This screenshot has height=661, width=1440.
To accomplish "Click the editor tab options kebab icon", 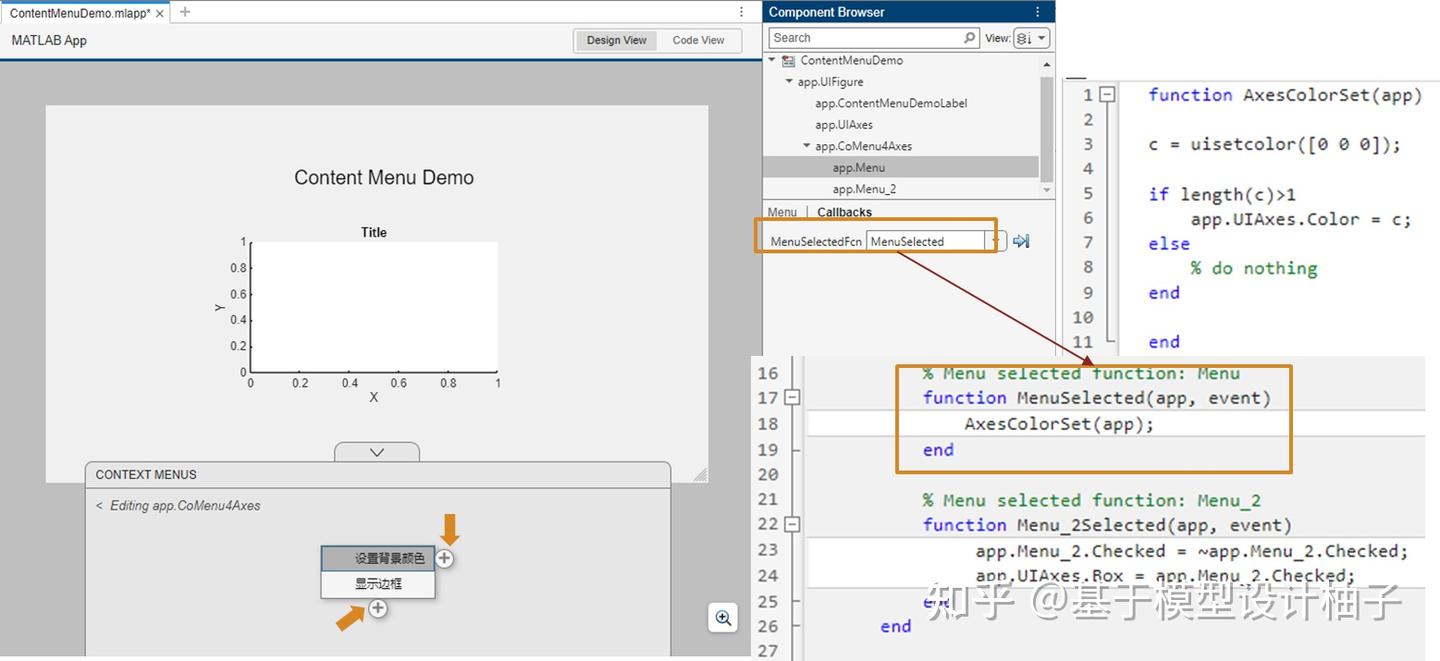I will point(739,11).
